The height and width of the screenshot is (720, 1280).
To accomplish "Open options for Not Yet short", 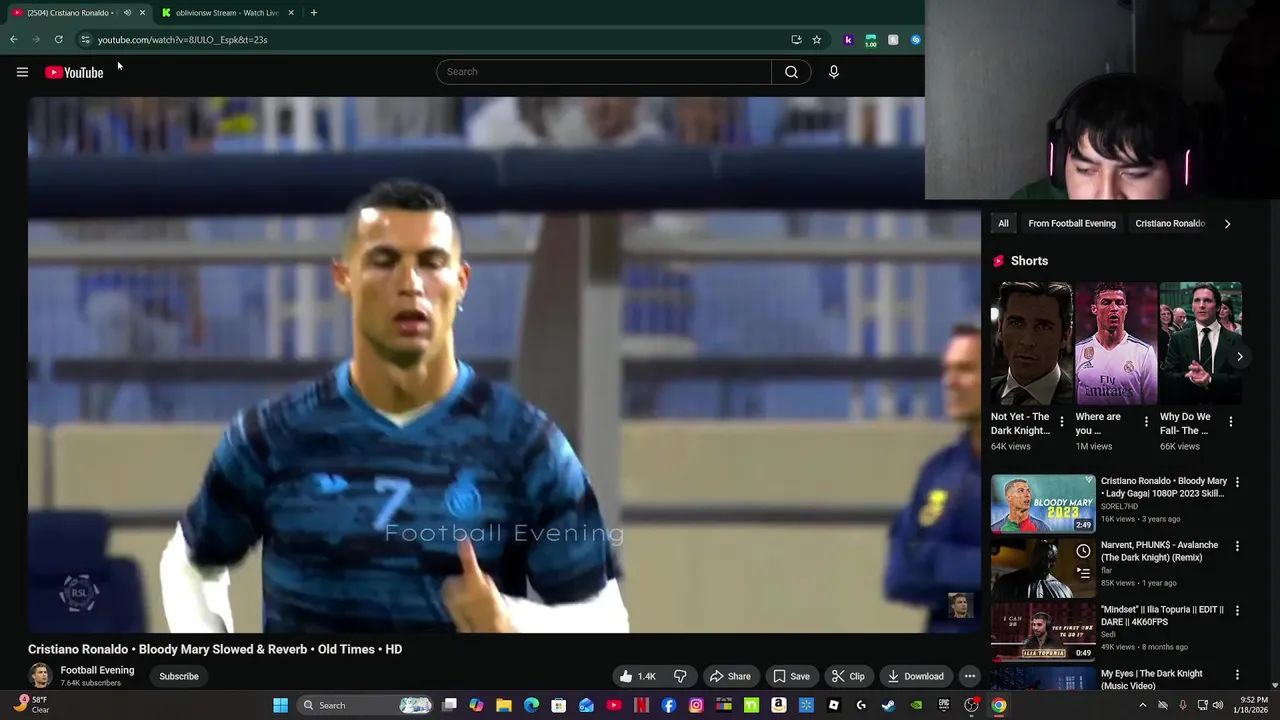I will 1062,422.
